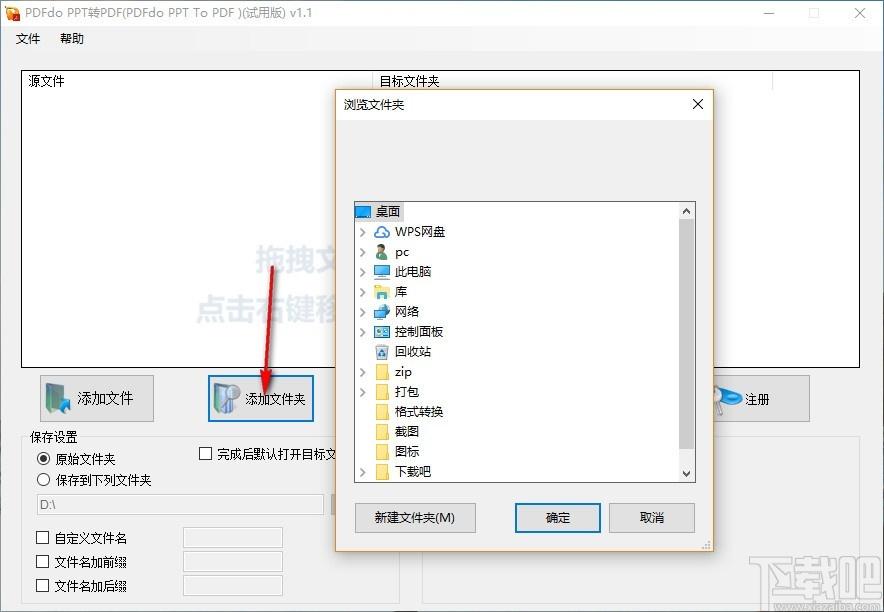
Task: Open the 文件 menu
Action: click(x=28, y=38)
